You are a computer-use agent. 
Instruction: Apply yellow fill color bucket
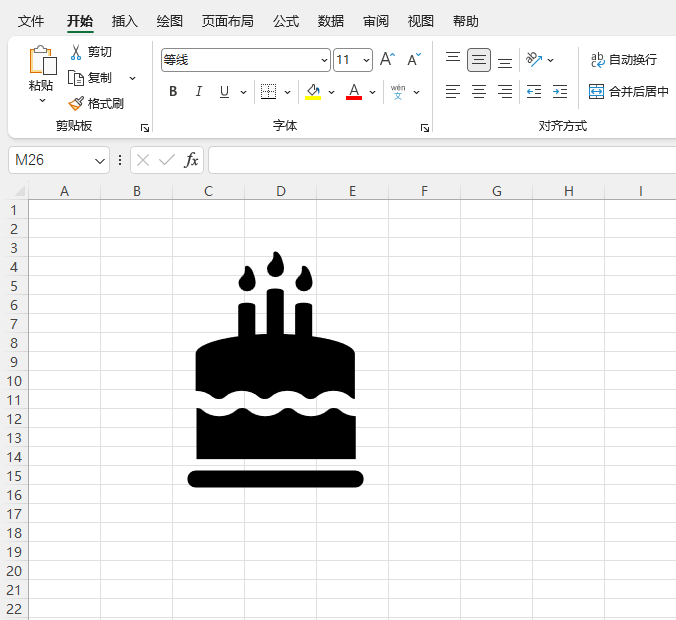point(313,91)
